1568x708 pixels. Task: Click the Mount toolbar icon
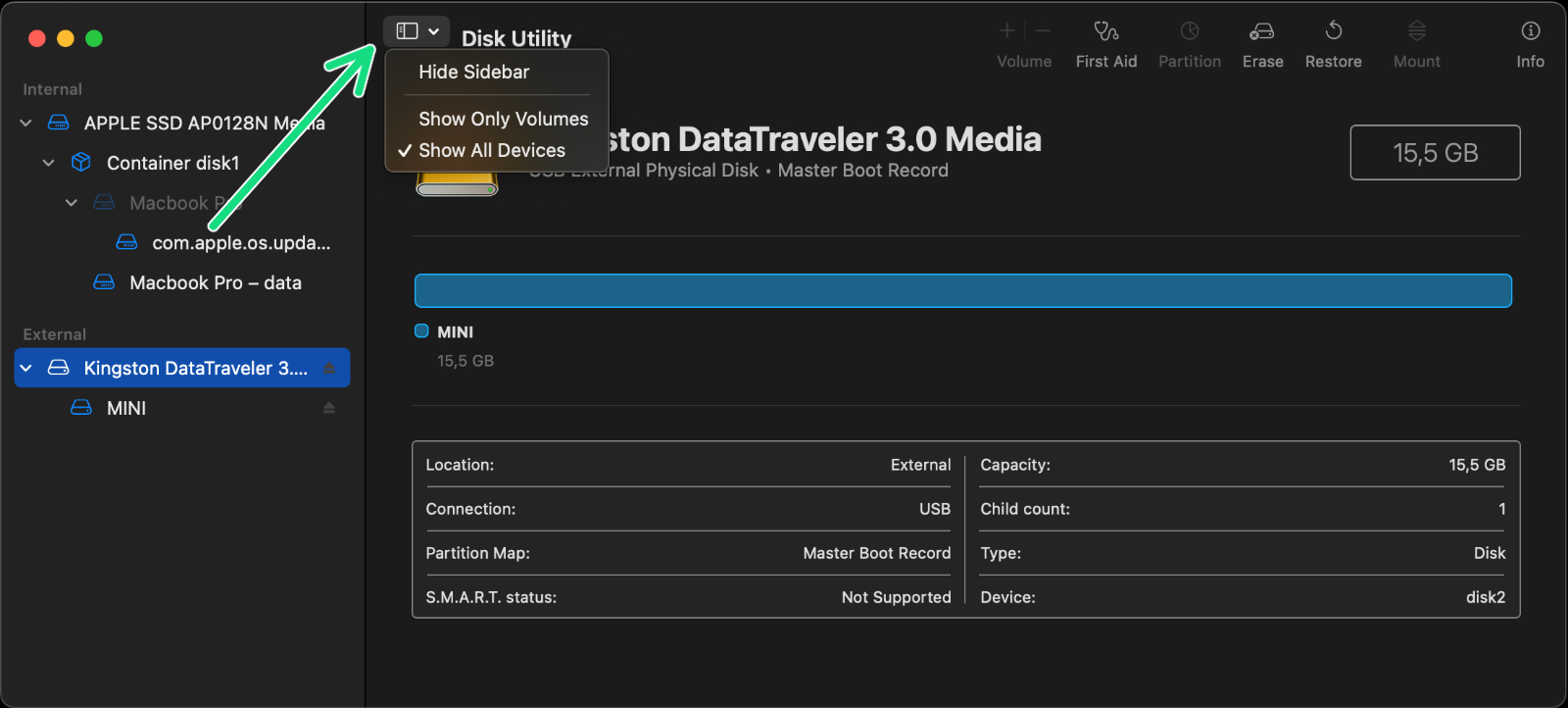(1417, 31)
